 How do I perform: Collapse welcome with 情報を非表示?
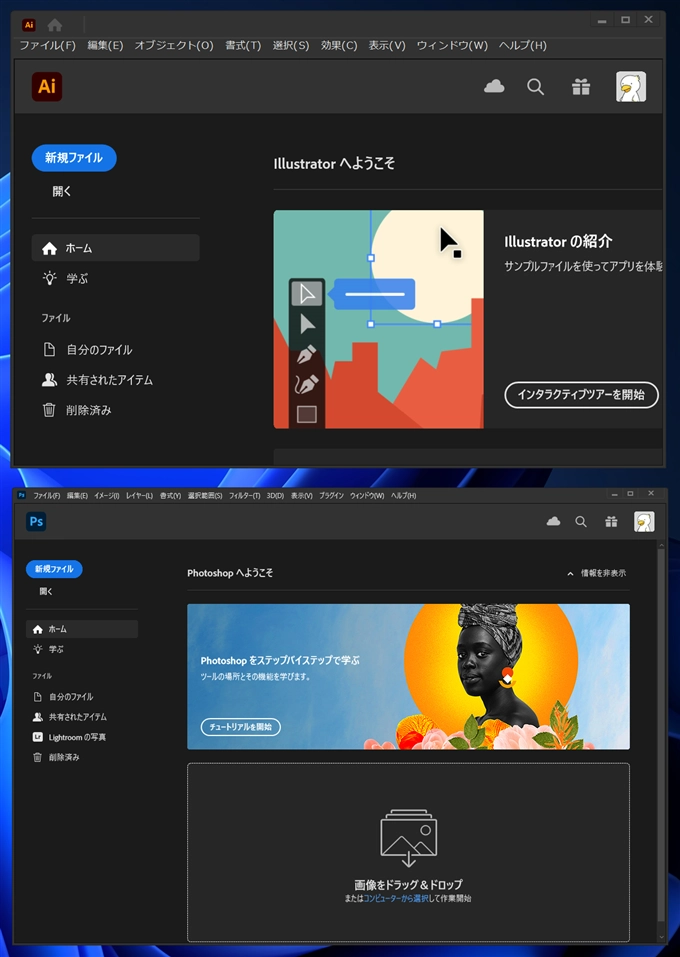click(596, 573)
